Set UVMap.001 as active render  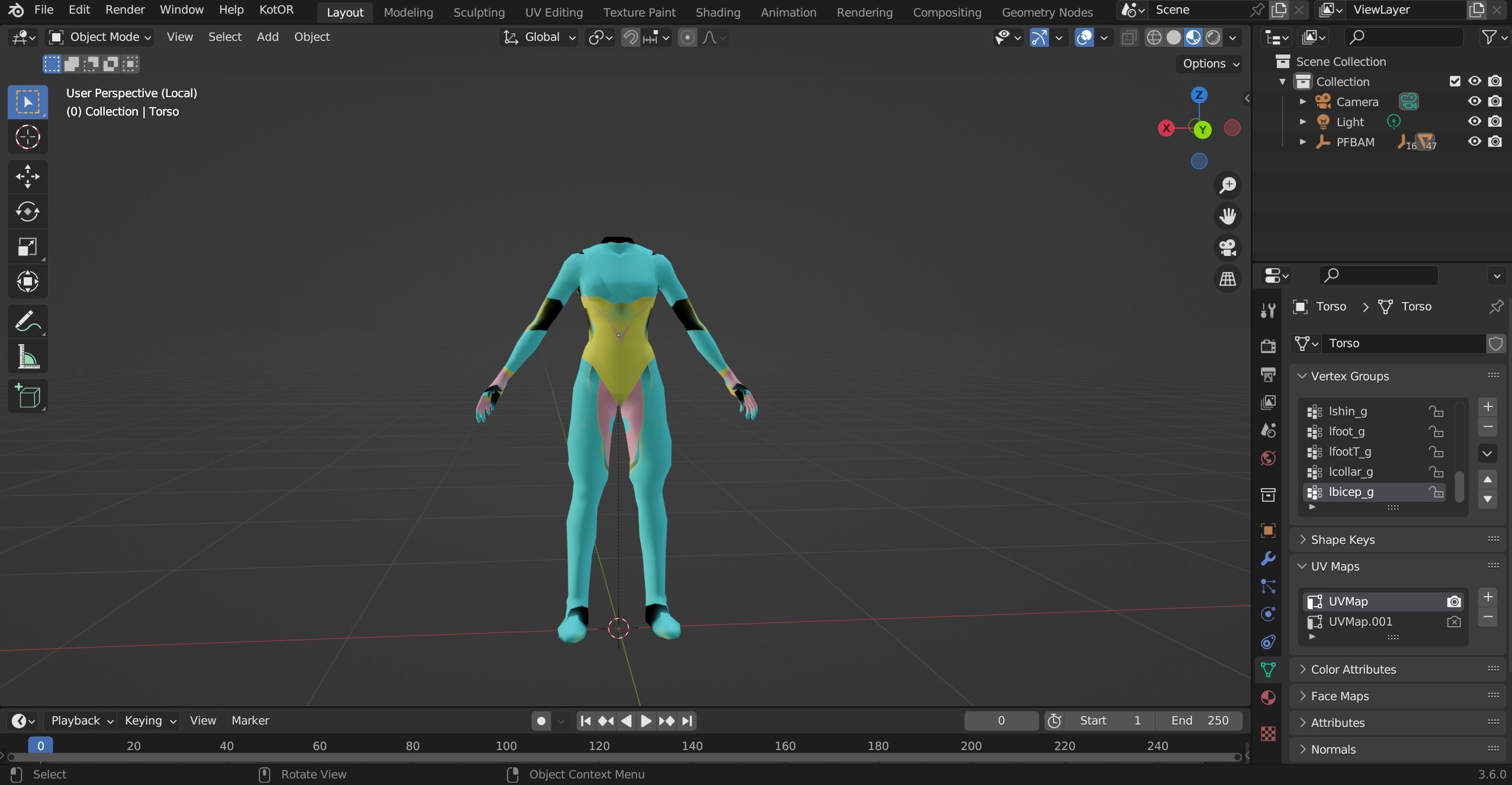point(1453,621)
